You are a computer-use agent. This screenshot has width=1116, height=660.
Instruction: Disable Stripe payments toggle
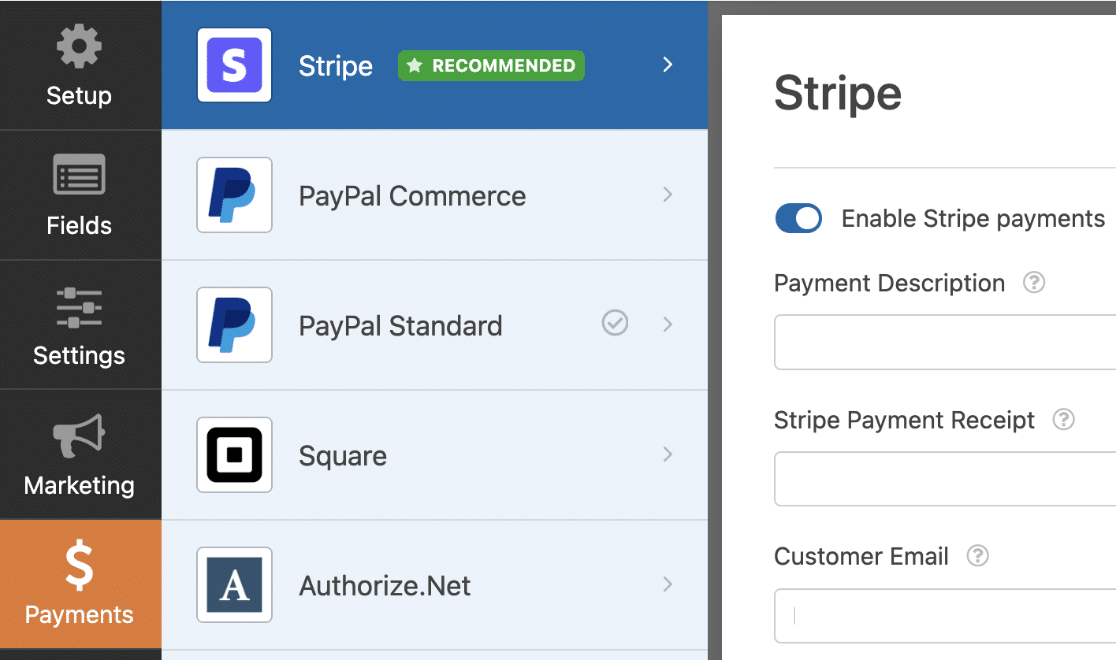tap(798, 218)
